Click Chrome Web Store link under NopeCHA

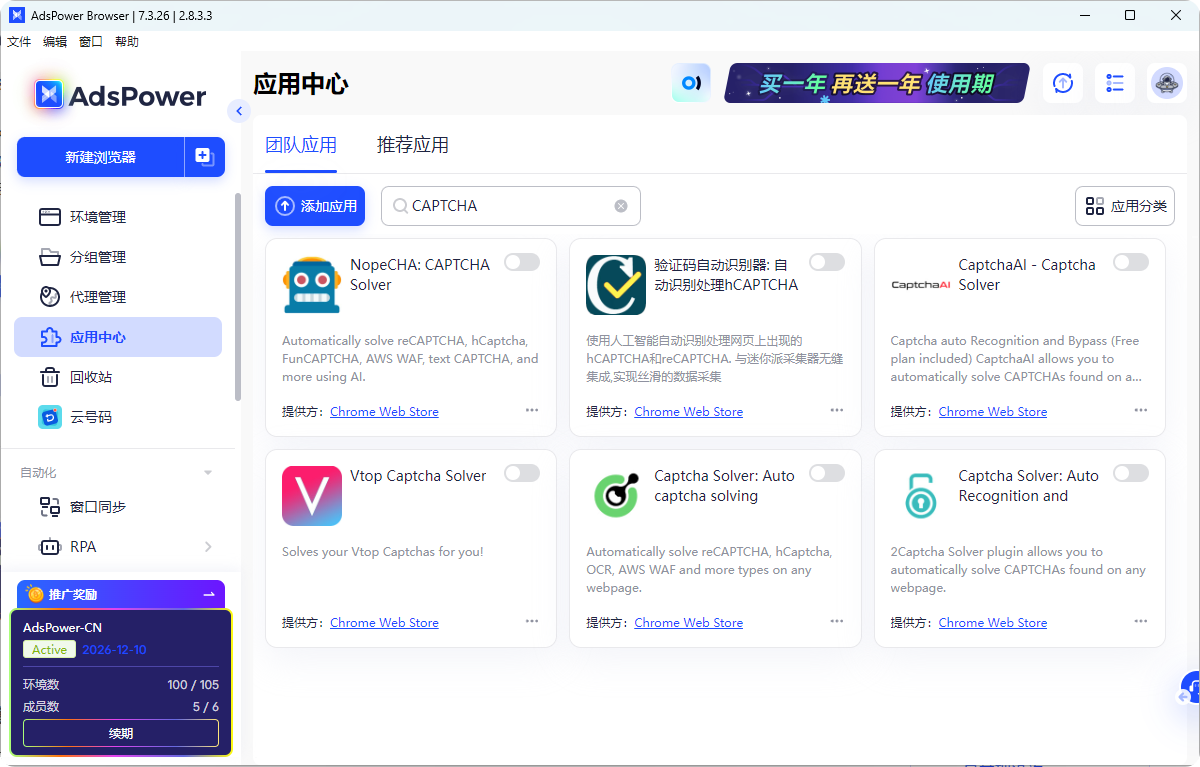384,411
